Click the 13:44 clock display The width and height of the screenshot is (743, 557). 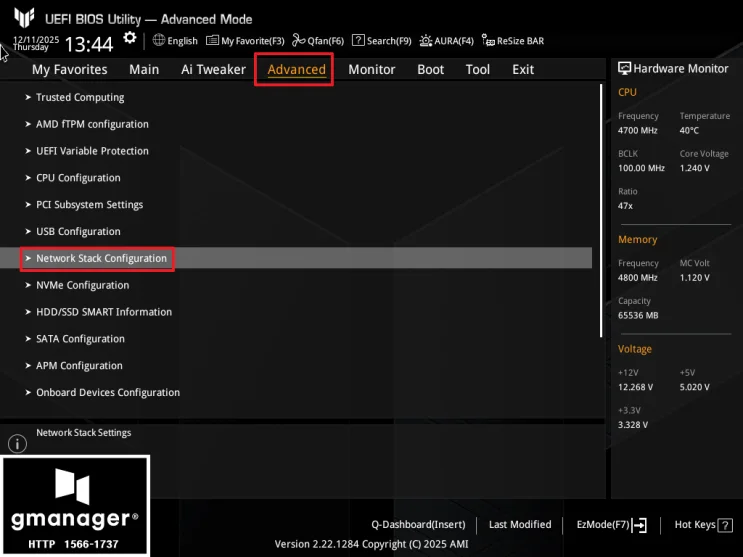(x=89, y=45)
